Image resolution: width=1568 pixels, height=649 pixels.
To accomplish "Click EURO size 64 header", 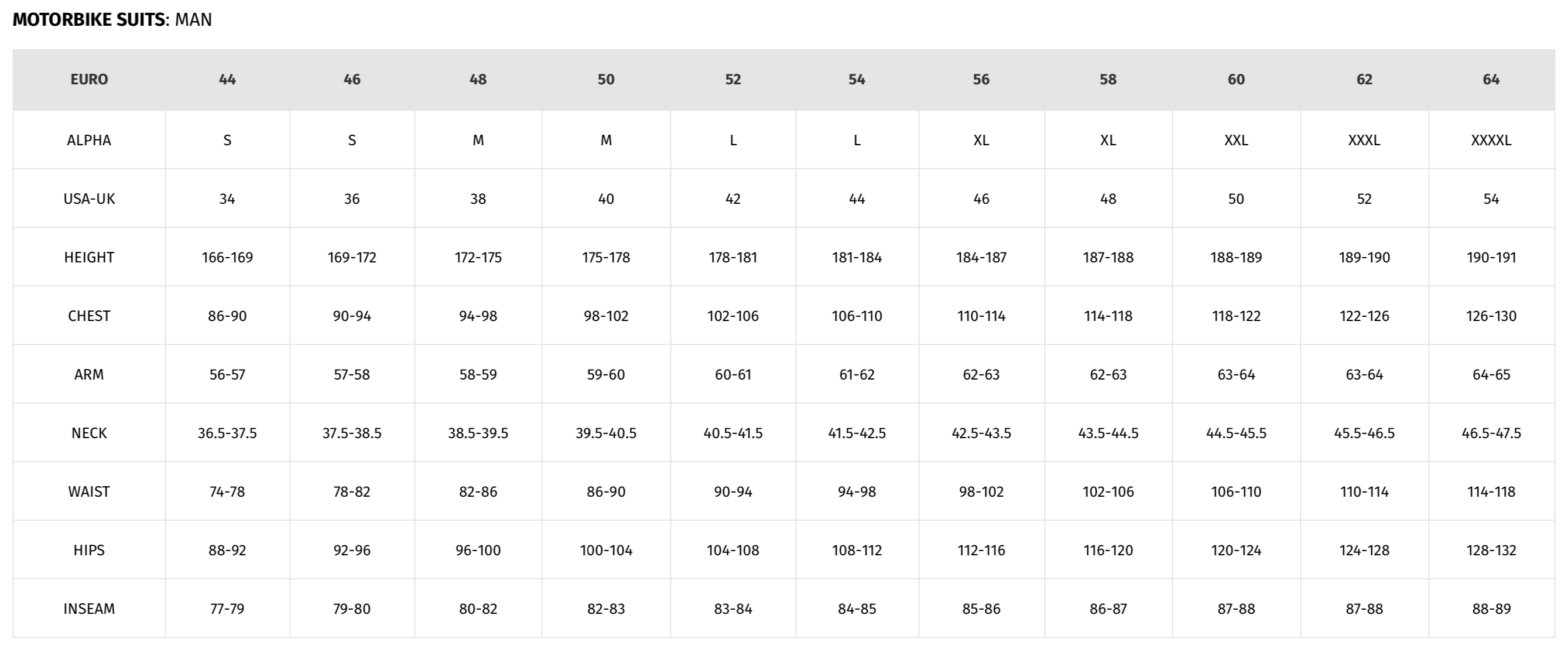I will click(1491, 79).
